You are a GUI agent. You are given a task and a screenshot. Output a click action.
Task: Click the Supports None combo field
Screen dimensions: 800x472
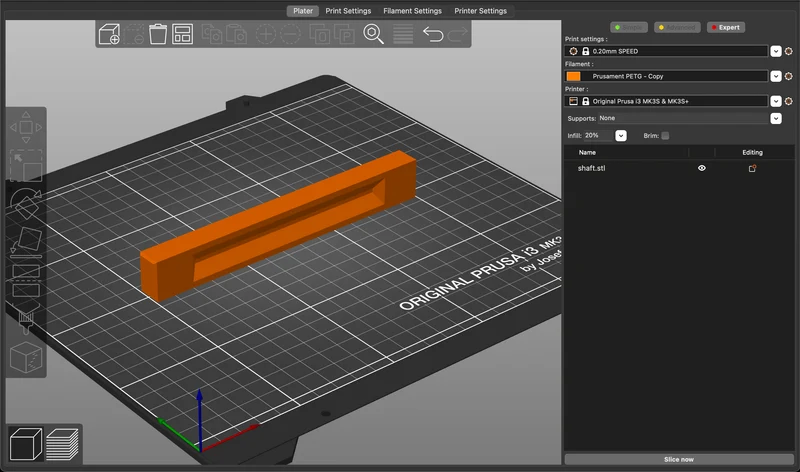tap(683, 118)
